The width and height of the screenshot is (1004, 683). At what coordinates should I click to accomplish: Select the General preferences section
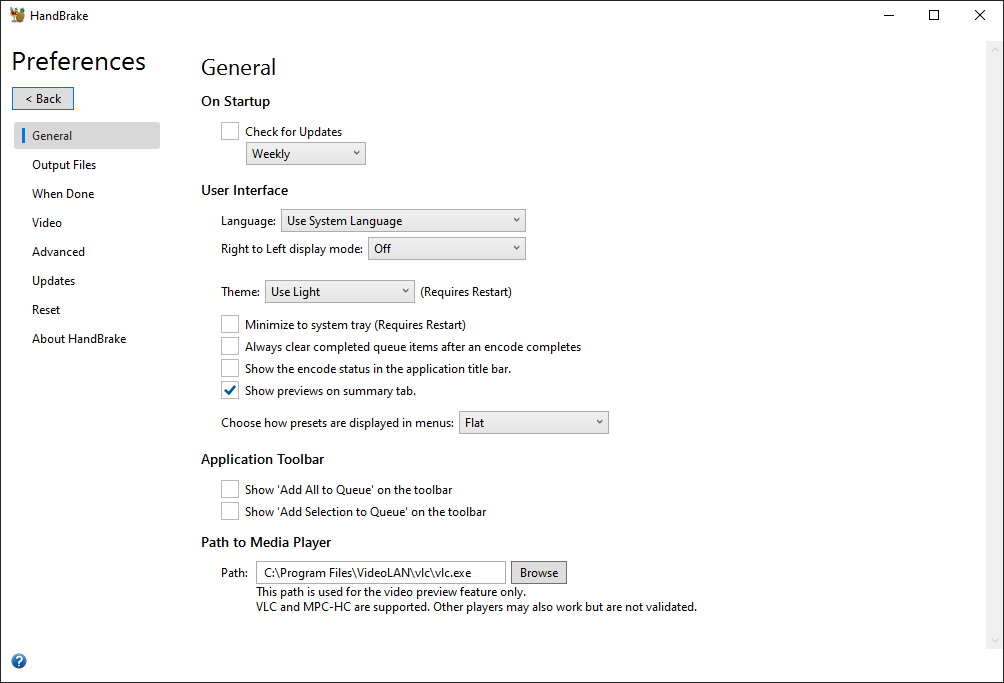(87, 136)
